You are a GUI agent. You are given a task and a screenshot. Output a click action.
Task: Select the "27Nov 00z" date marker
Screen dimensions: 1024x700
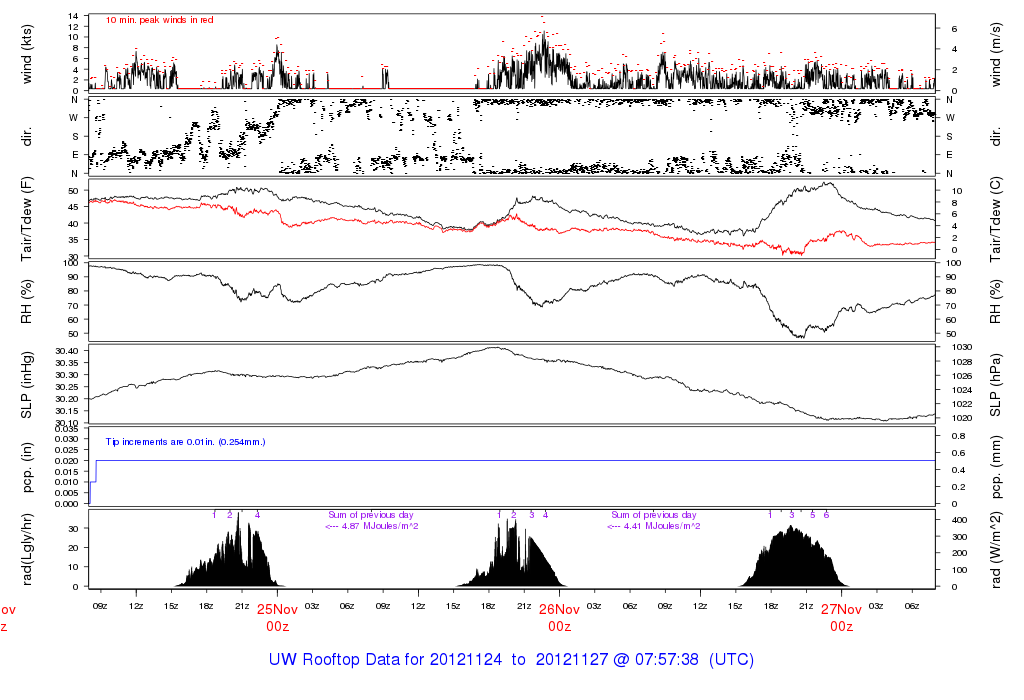click(x=841, y=618)
